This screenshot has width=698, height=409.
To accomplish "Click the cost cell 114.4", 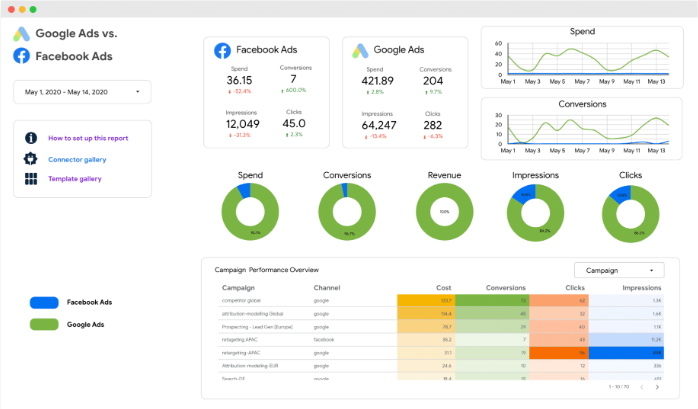I will tap(426, 313).
